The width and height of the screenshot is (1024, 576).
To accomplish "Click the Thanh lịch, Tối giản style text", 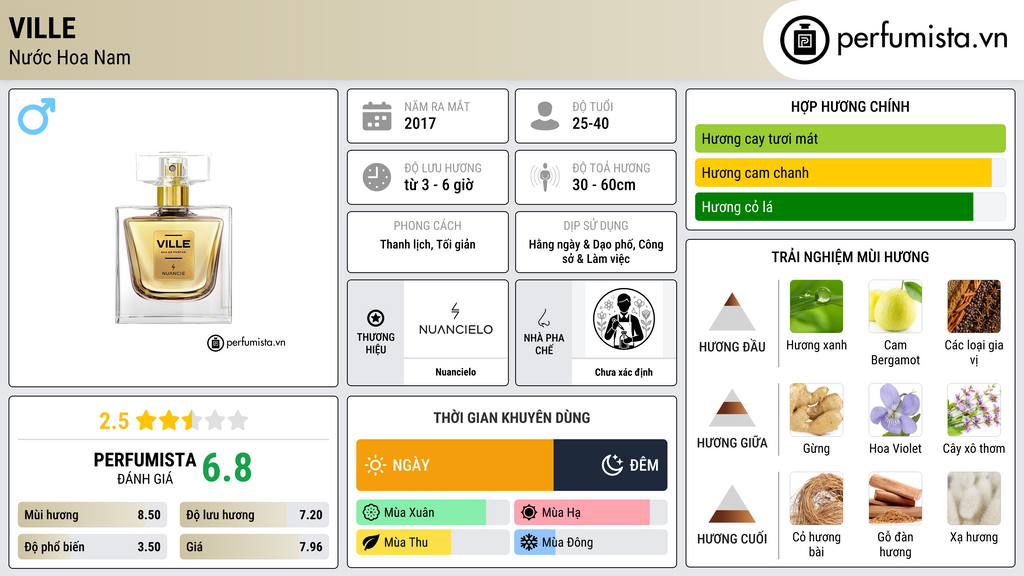I will tap(428, 244).
